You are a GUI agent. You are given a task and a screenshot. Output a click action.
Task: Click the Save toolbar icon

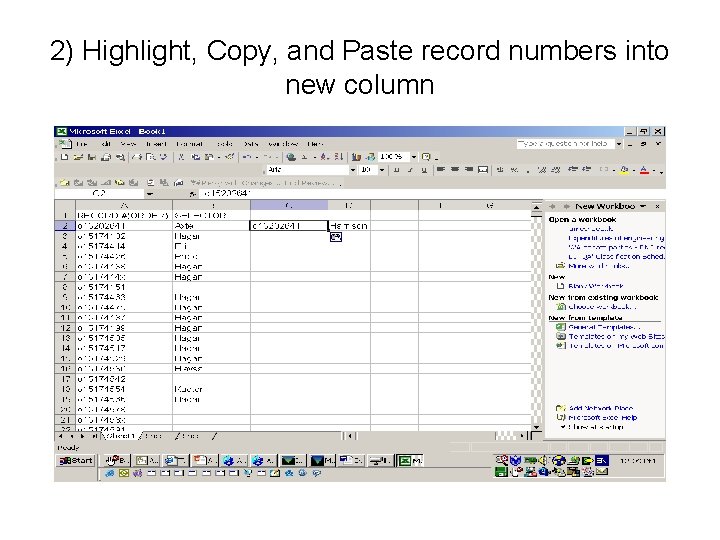coord(92,157)
